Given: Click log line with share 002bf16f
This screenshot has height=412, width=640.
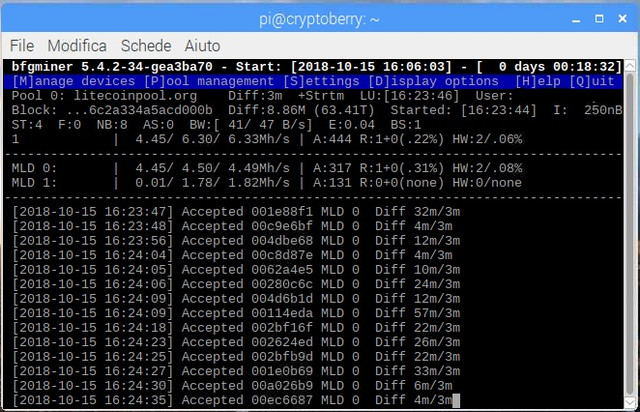Looking at the screenshot, I should pyautogui.click(x=236, y=328).
